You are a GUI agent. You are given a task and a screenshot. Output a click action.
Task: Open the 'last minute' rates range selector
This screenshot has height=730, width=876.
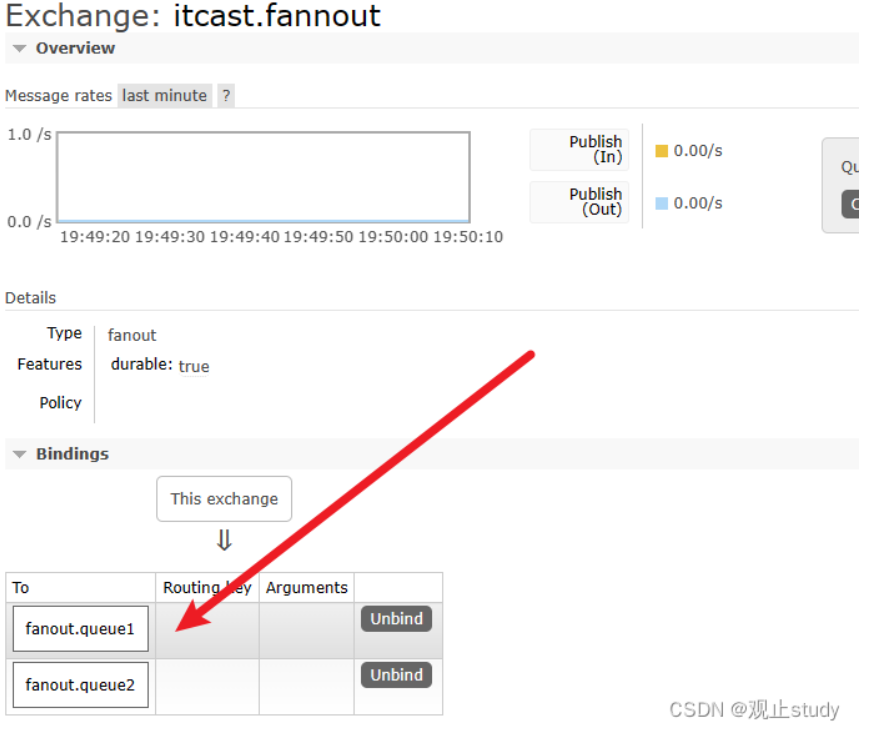pyautogui.click(x=164, y=96)
